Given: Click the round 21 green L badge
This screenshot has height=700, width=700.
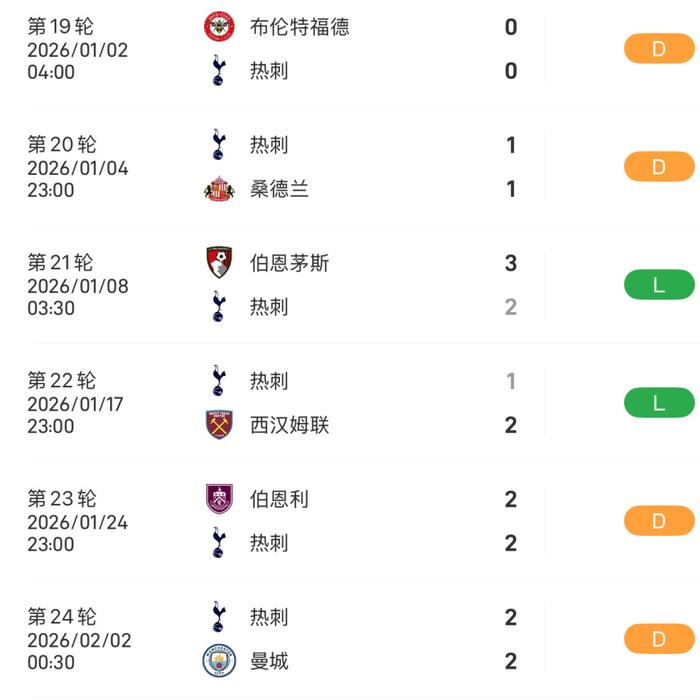Looking at the screenshot, I should click(x=658, y=285).
